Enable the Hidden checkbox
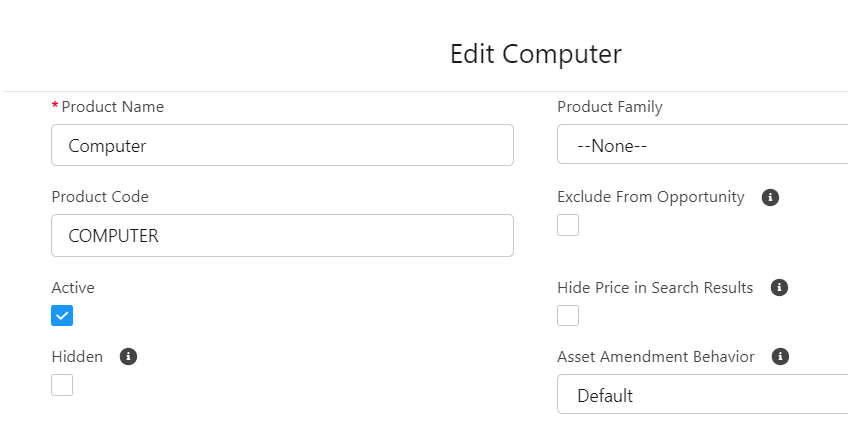Screen dimensions: 848x433 [62, 385]
